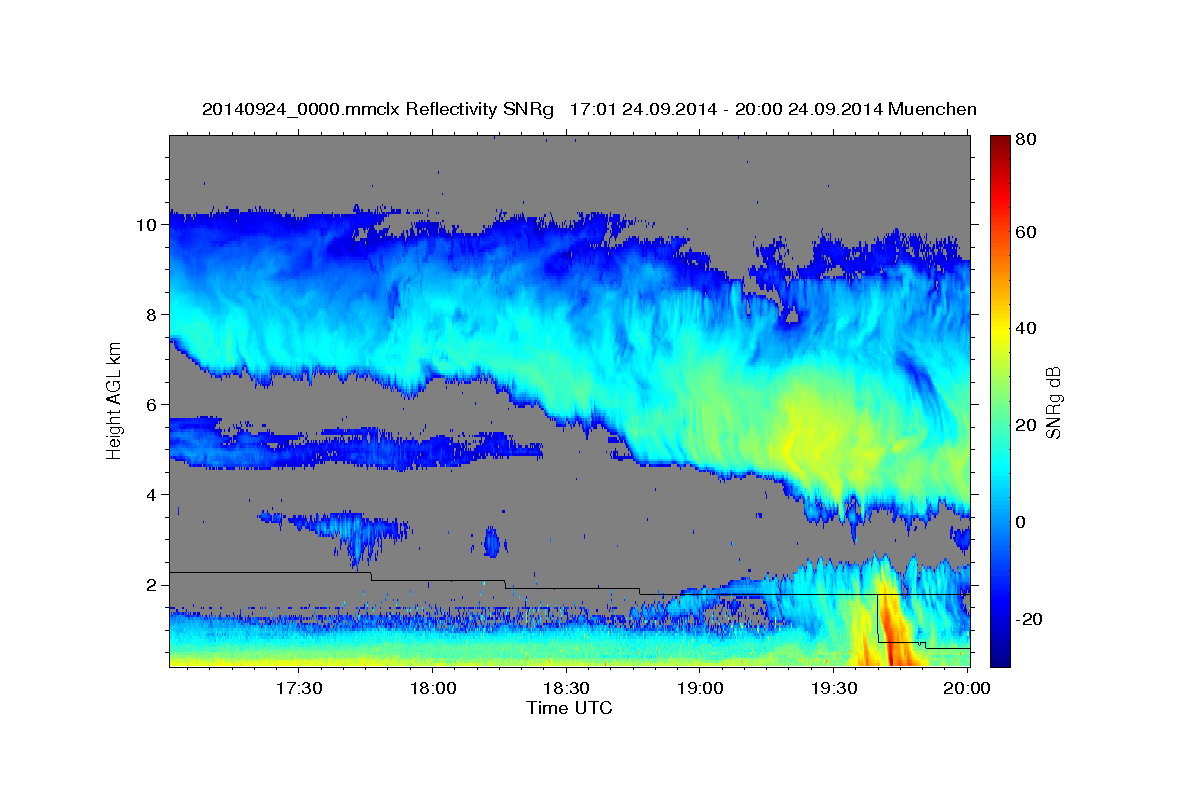The width and height of the screenshot is (1200, 800).
Task: Click the colorbar value label -20
Action: coord(1028,619)
